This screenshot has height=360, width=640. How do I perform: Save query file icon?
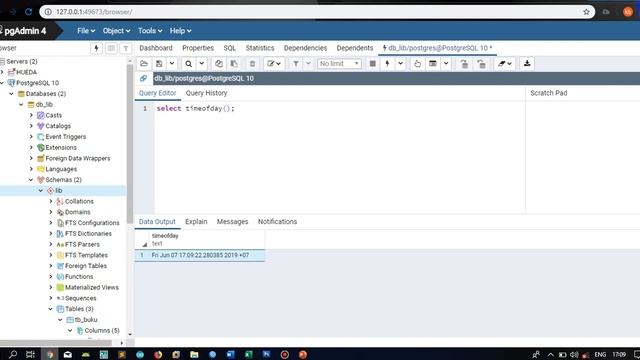pos(159,64)
